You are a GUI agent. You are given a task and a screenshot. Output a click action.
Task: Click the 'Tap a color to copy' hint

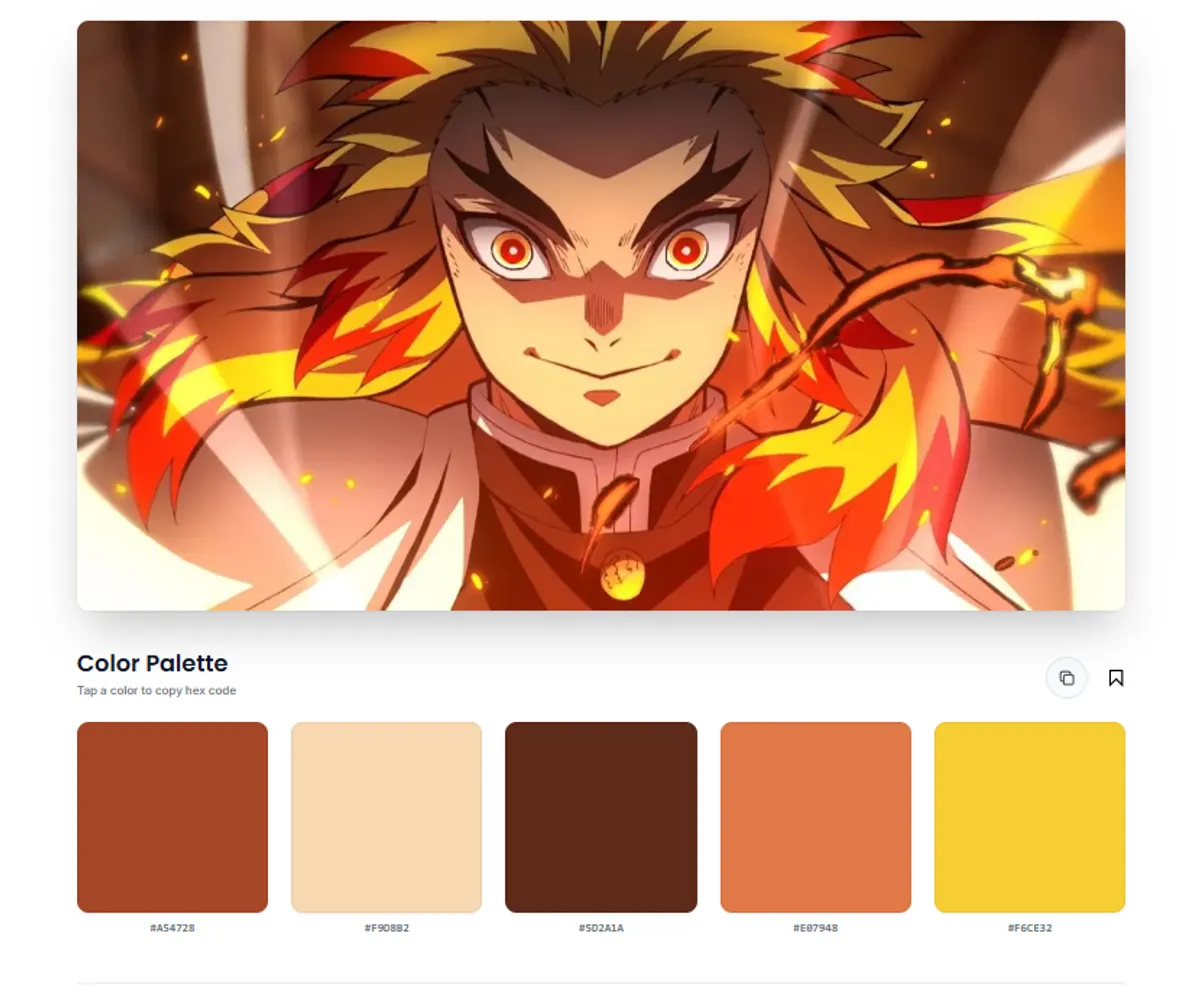pos(156,690)
